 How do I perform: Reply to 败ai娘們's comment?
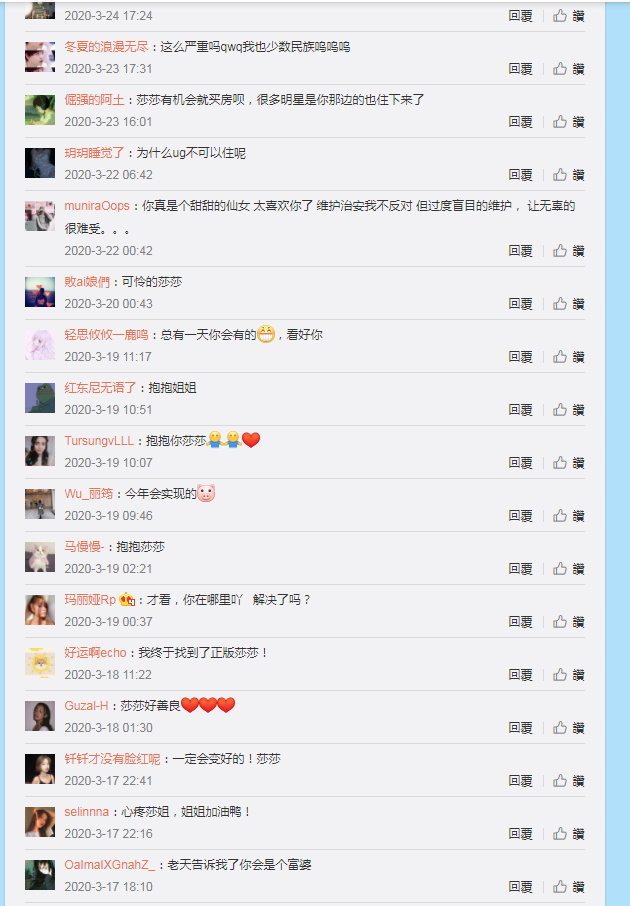pyautogui.click(x=520, y=304)
